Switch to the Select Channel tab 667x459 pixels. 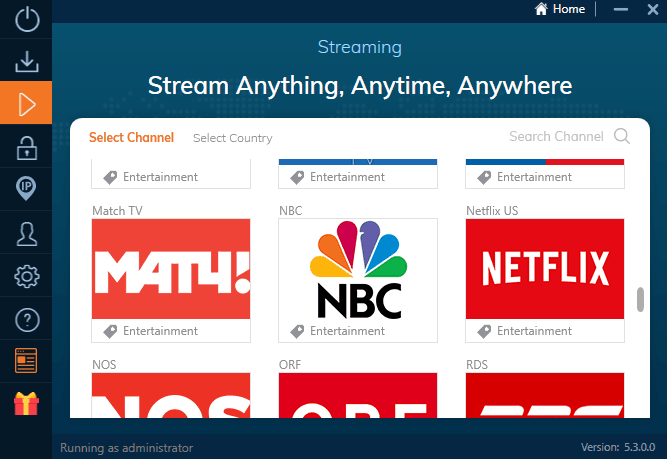tap(131, 138)
